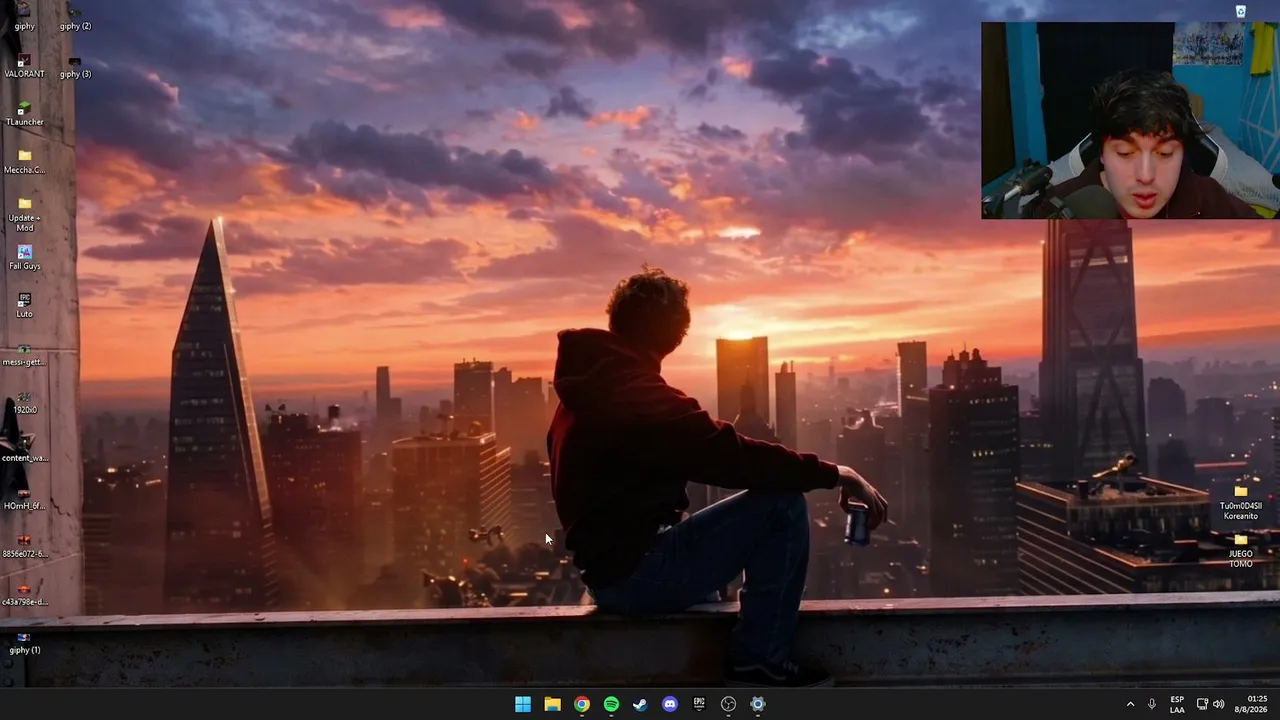Screen dimensions: 1280x720
Task: Select the 1920x0 desktop file
Action: pos(24,402)
